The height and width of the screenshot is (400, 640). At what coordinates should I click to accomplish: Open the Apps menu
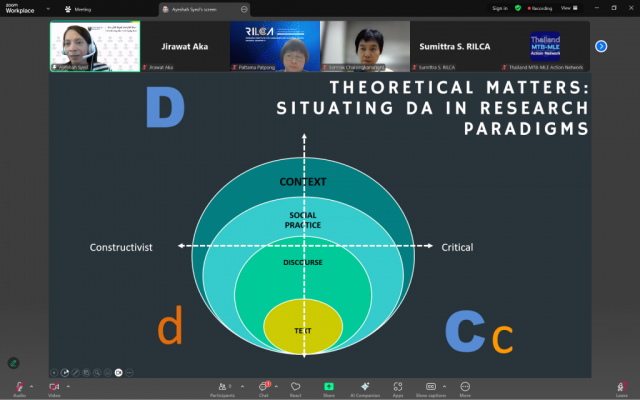point(398,387)
